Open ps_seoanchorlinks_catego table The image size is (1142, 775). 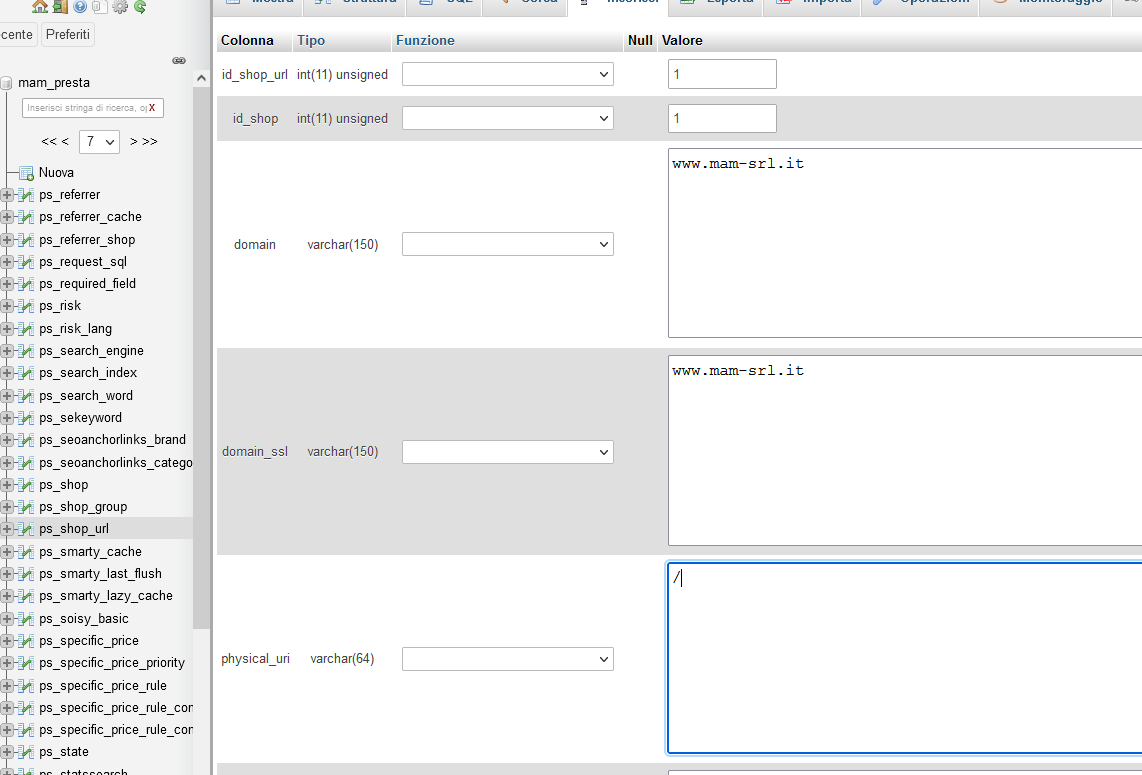116,463
